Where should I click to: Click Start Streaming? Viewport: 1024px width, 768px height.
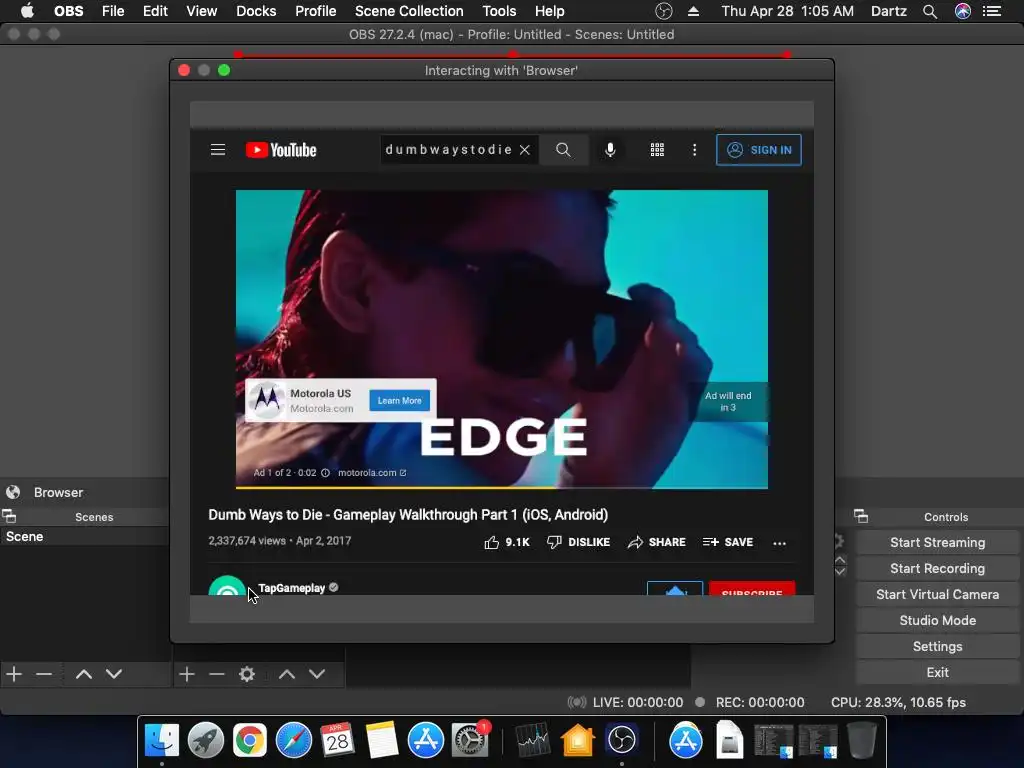click(937, 543)
